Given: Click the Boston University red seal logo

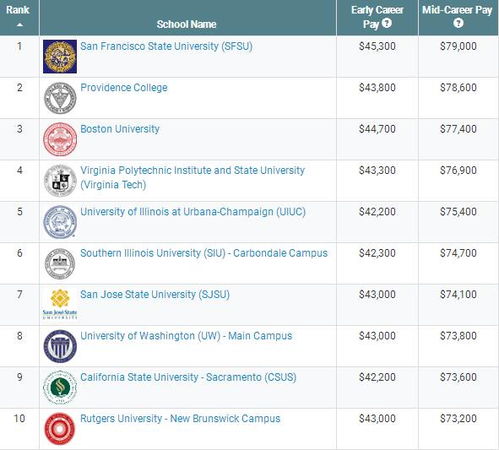Looking at the screenshot, I should pyautogui.click(x=60, y=139).
